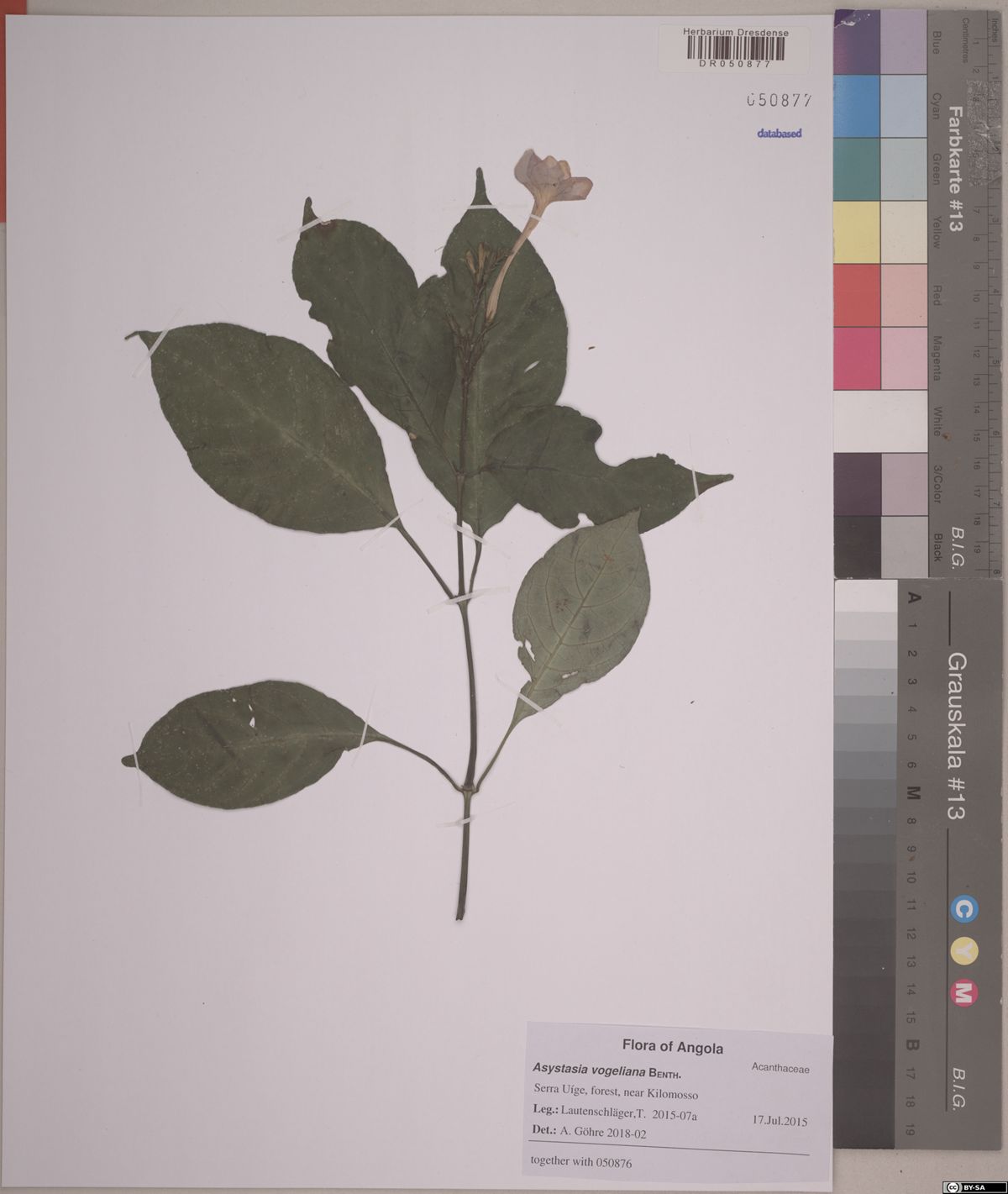Select the saturated green swatch on the color card
Viewport: 1008px width, 1194px height.
(x=856, y=169)
